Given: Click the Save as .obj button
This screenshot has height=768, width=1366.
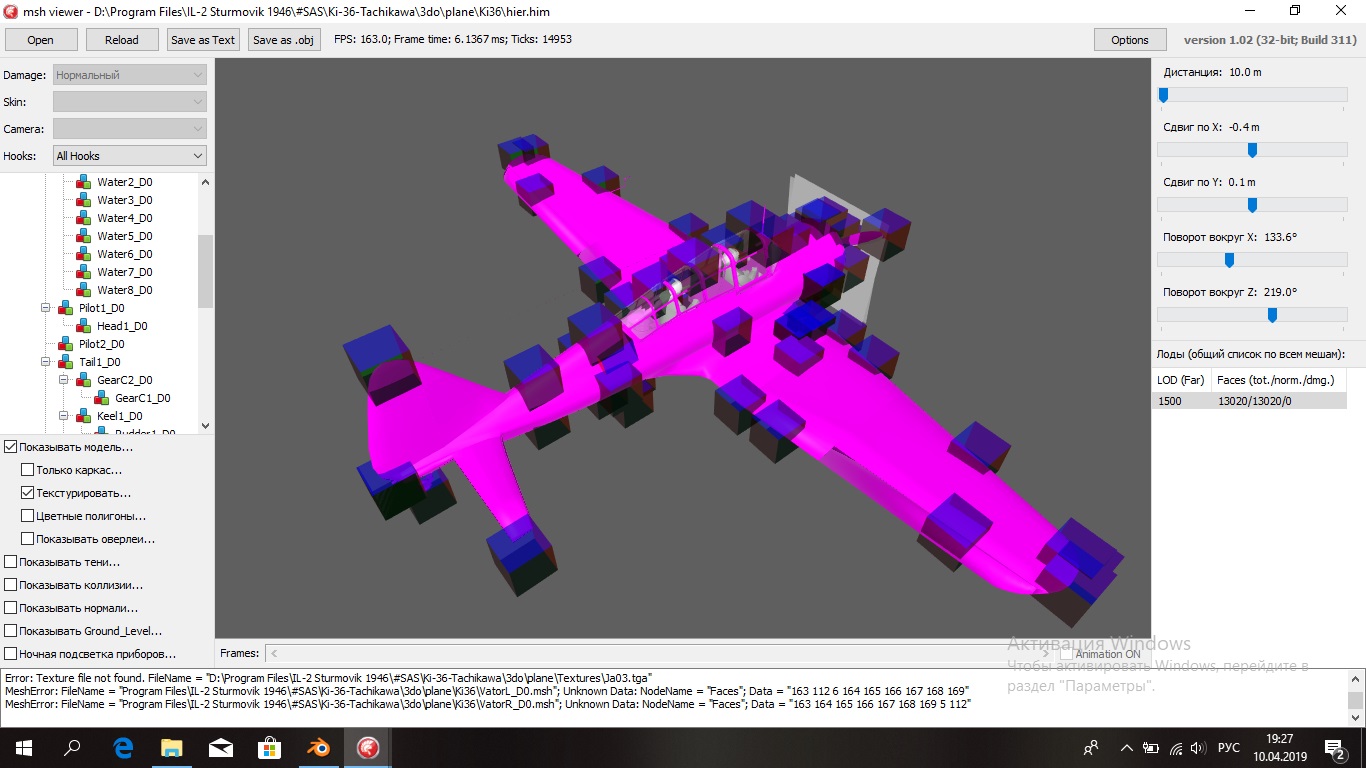Looking at the screenshot, I should [284, 40].
